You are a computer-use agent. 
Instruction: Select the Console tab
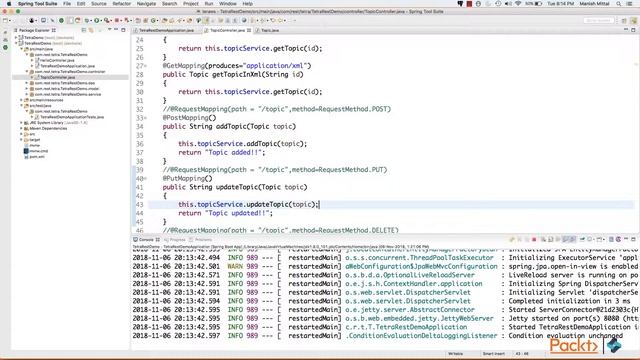click(147, 240)
